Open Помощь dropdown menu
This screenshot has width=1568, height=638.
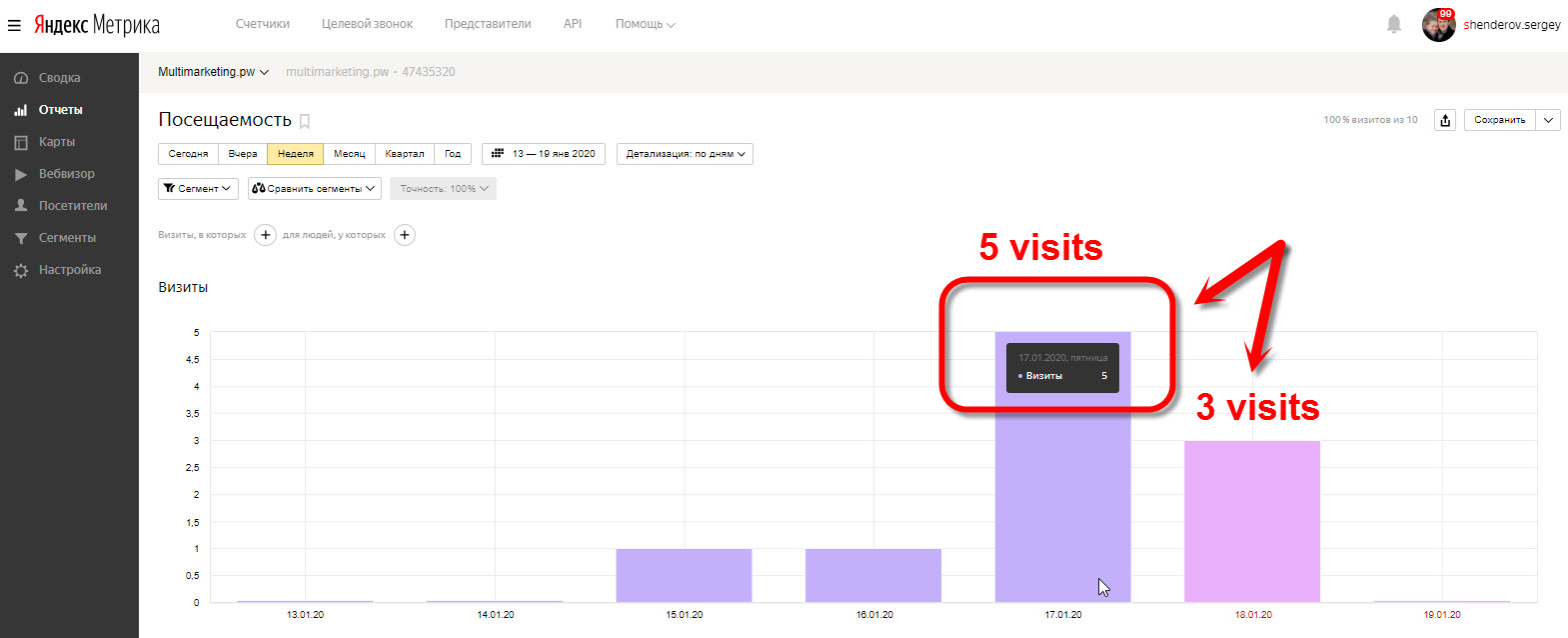(645, 24)
